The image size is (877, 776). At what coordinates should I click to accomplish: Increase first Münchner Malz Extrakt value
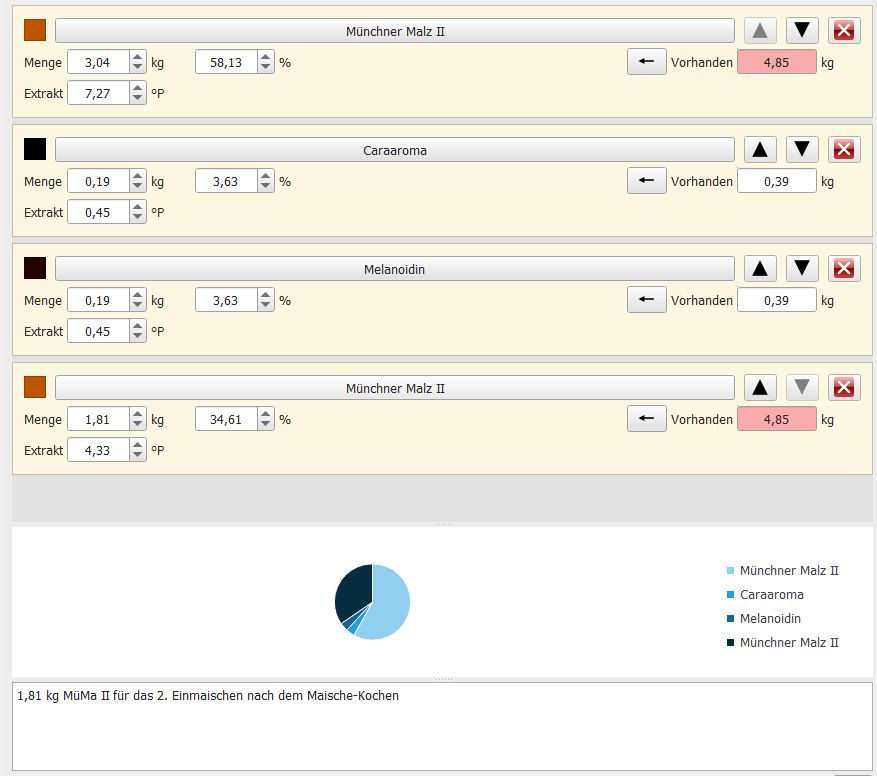pos(137,88)
